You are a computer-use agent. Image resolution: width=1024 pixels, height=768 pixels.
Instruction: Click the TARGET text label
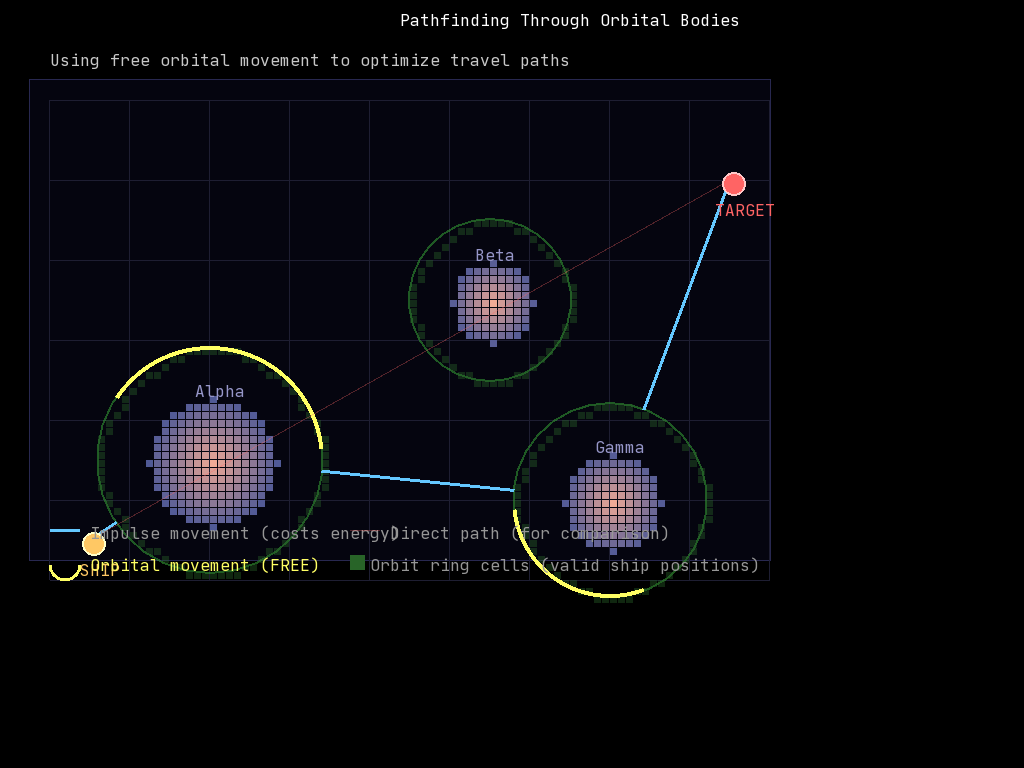click(x=745, y=211)
